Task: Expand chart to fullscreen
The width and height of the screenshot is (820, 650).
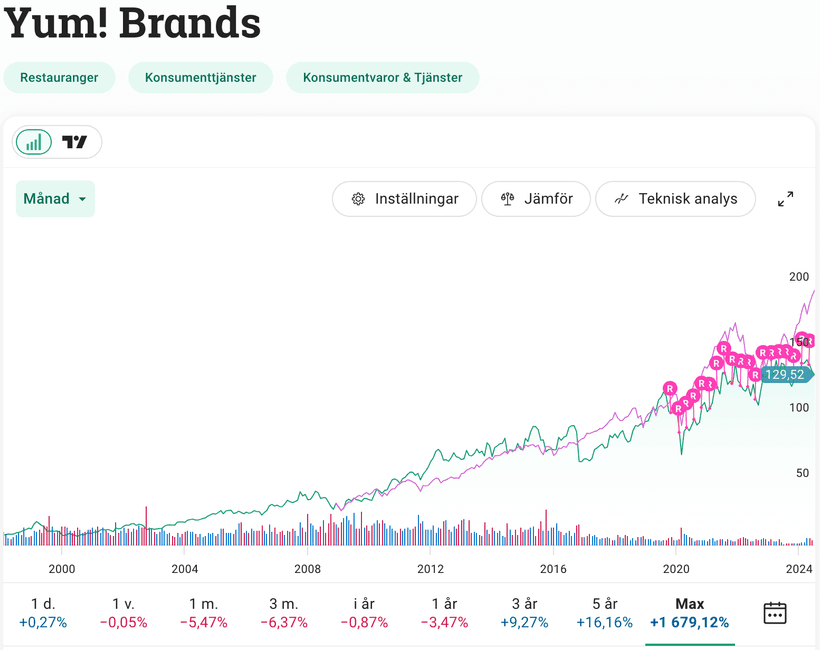Action: point(786,199)
